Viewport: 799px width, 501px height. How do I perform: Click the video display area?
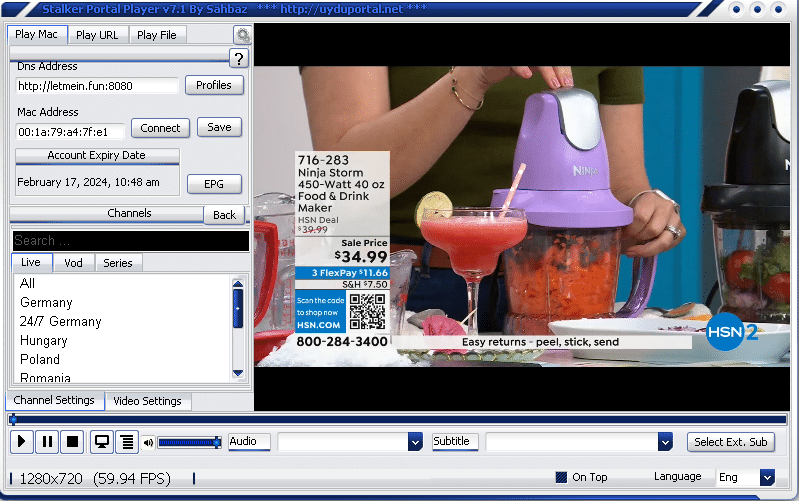coord(522,217)
